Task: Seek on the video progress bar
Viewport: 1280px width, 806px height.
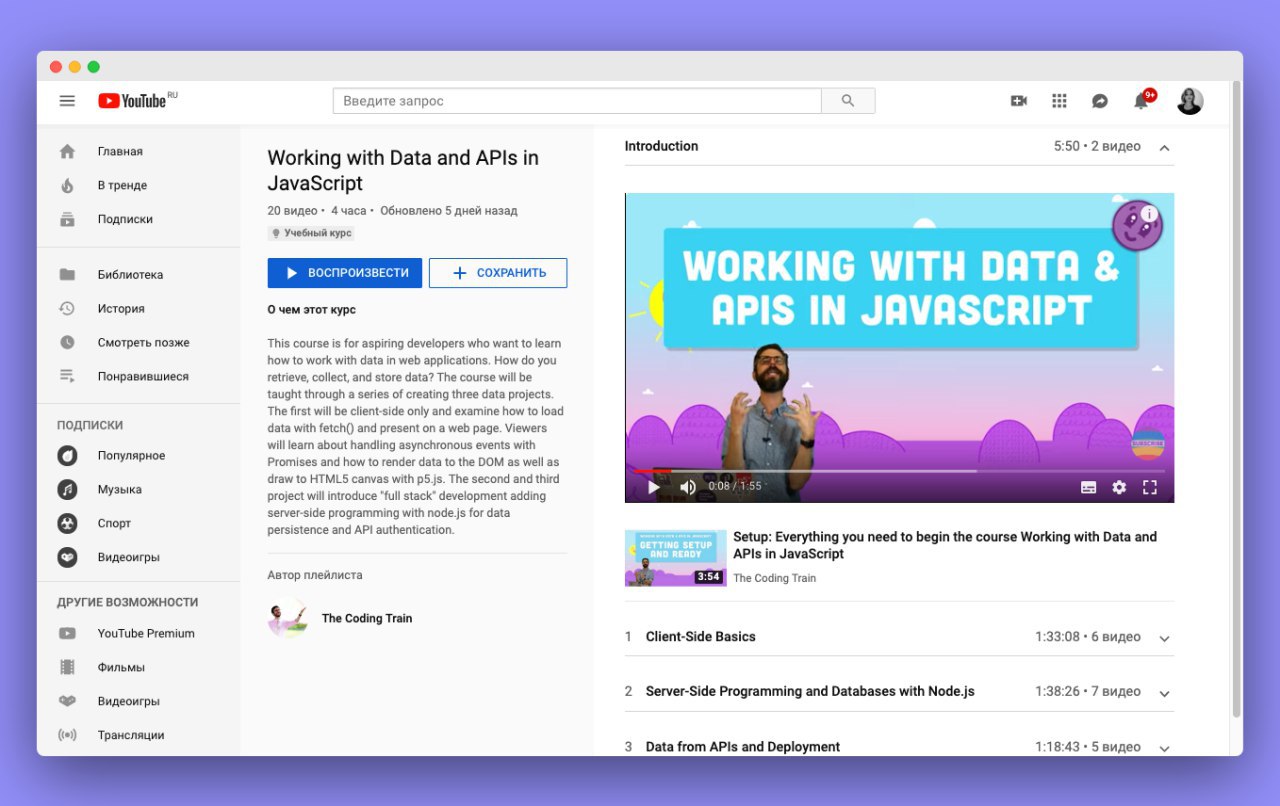Action: 900,470
